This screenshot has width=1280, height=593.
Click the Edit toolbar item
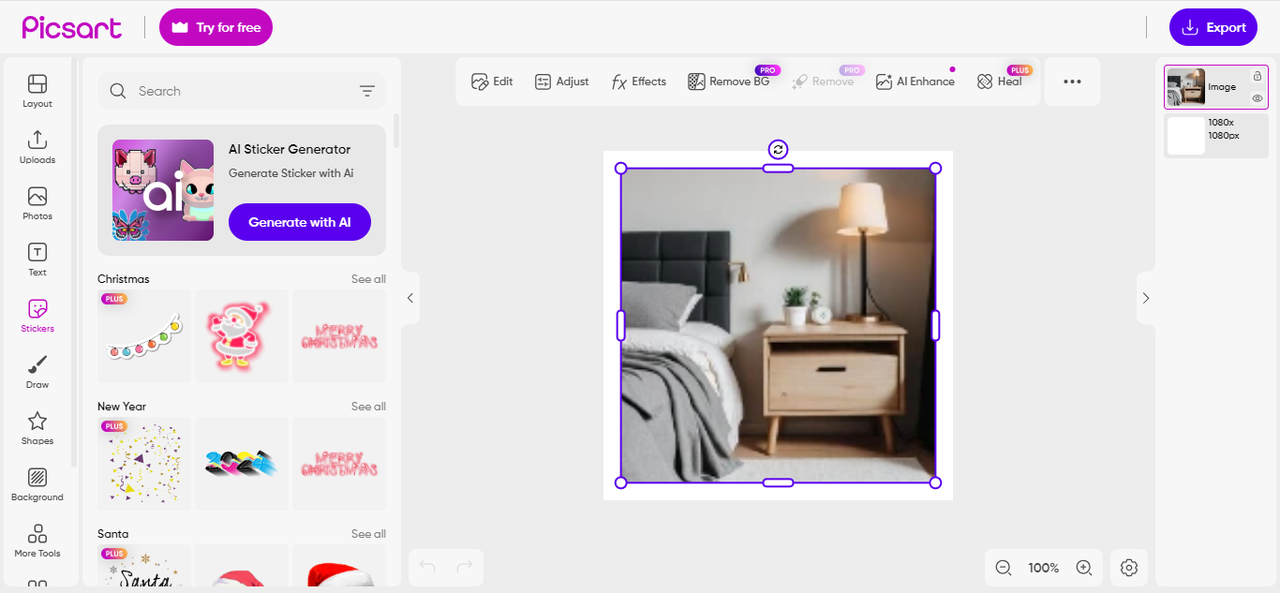(x=492, y=81)
